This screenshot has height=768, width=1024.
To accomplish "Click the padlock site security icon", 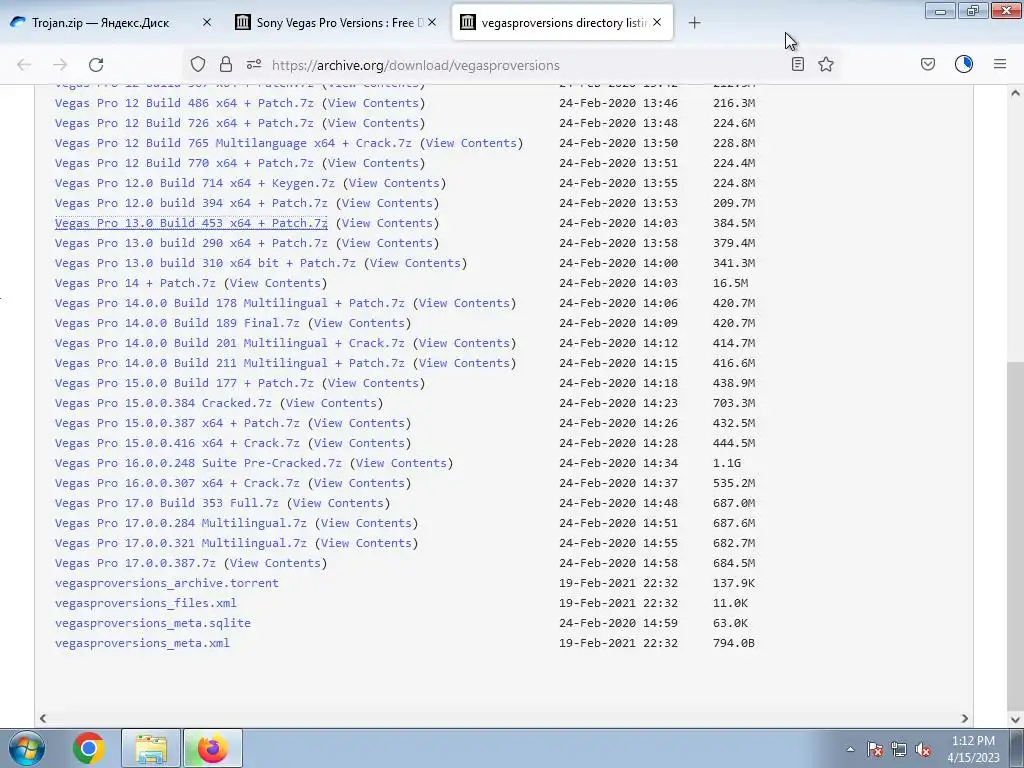I will 226,65.
